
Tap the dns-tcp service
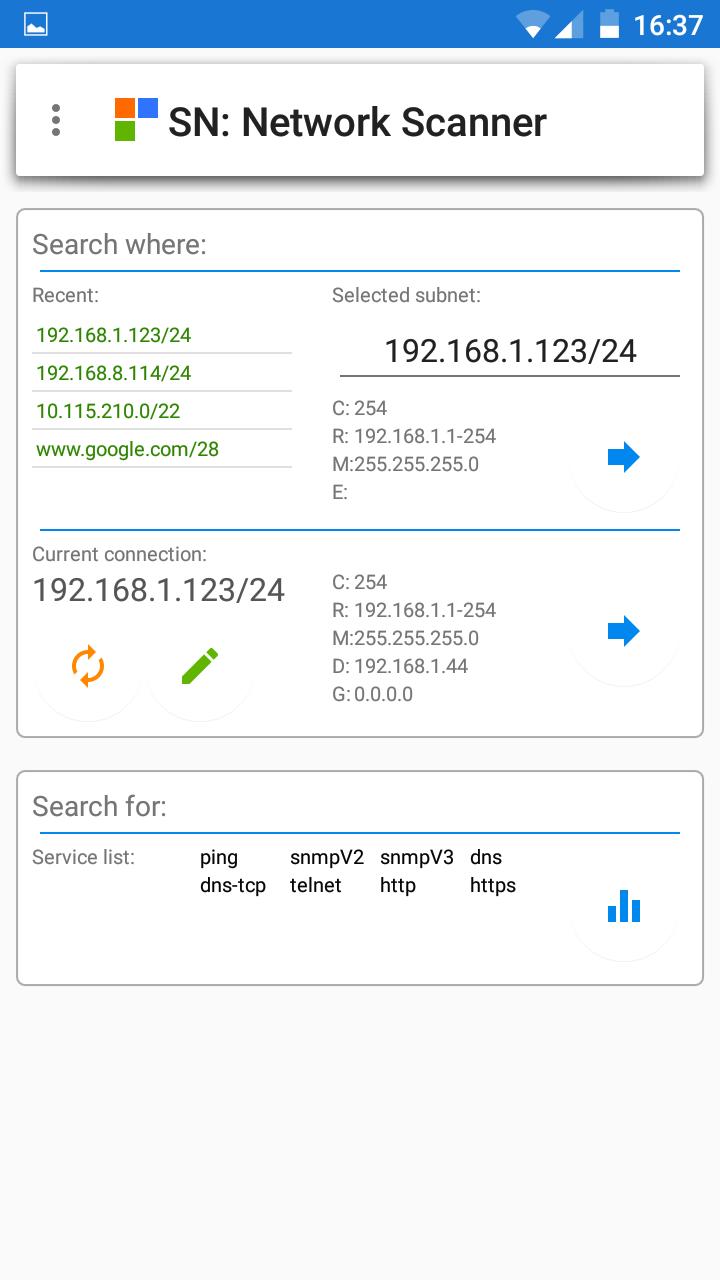point(233,886)
